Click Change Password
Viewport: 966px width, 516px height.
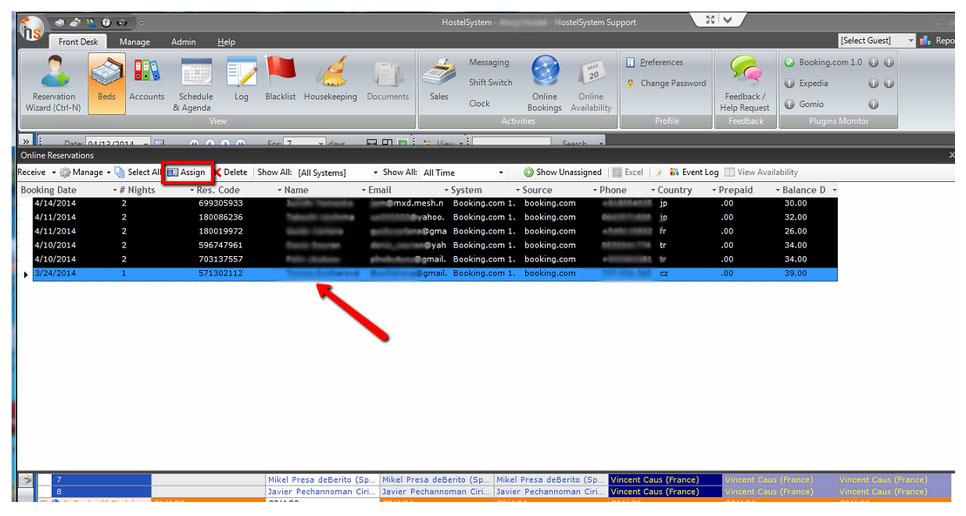point(666,83)
